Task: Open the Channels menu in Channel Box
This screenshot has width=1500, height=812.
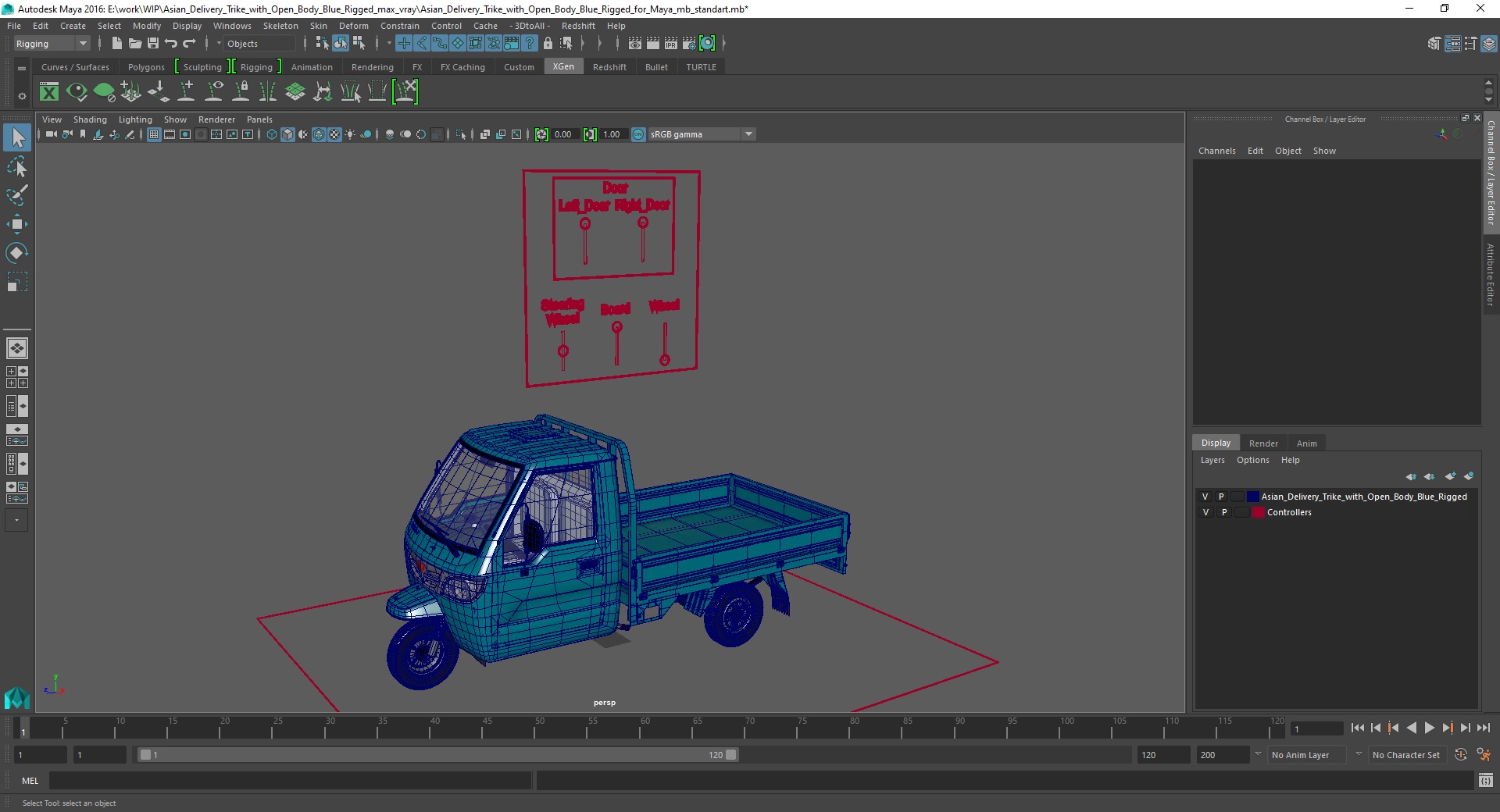Action: point(1216,151)
